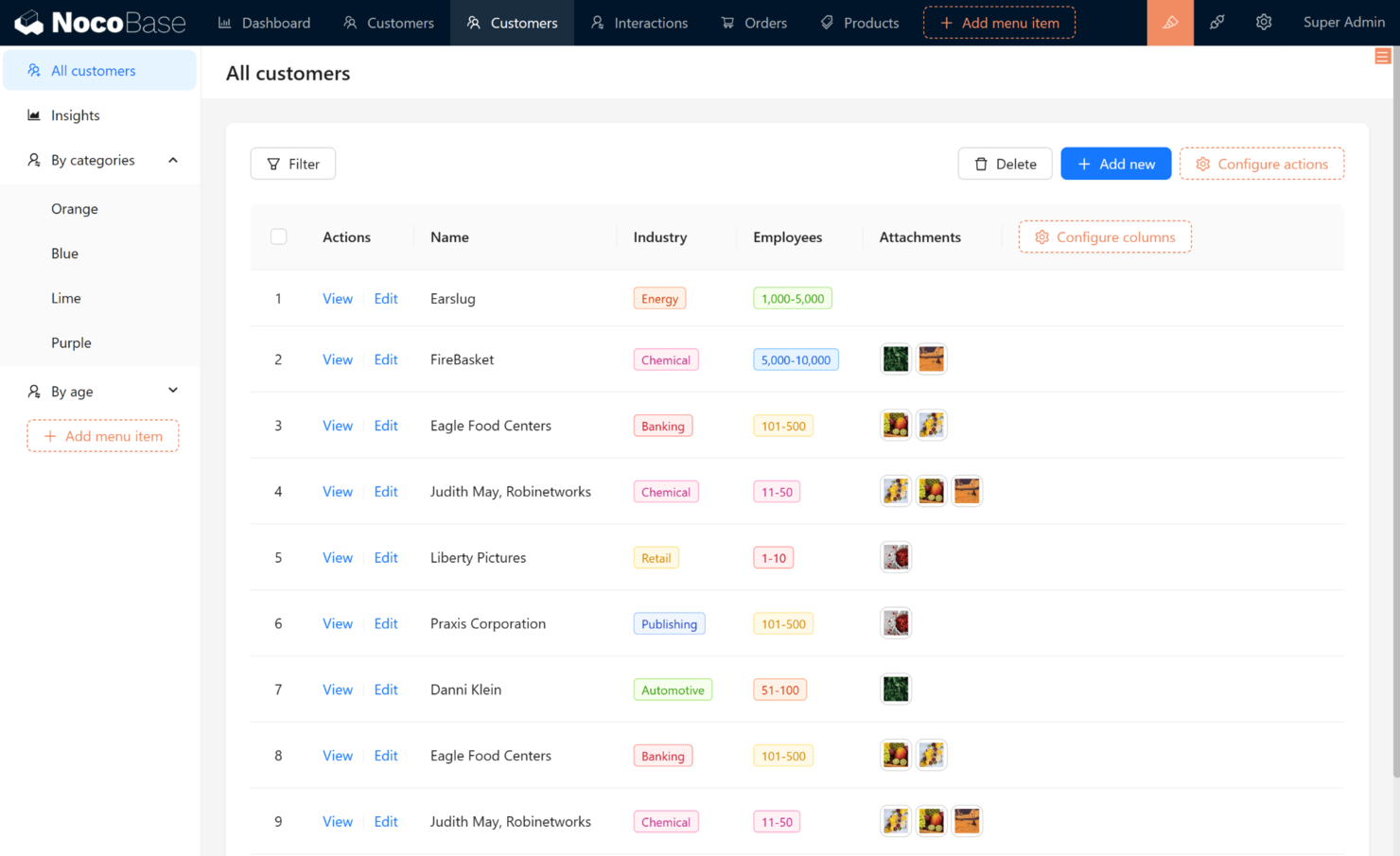Open settings gear icon in top bar
Viewport: 1400px width, 856px height.
tap(1264, 23)
